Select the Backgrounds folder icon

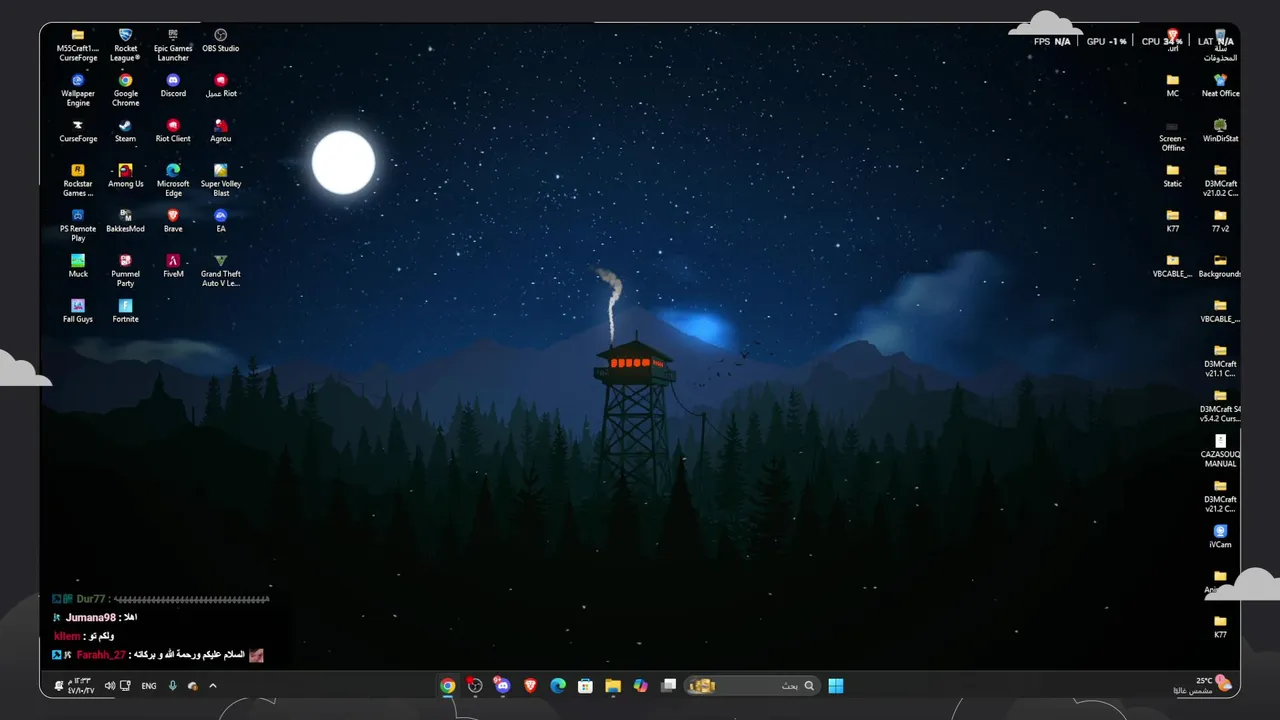click(1220, 266)
